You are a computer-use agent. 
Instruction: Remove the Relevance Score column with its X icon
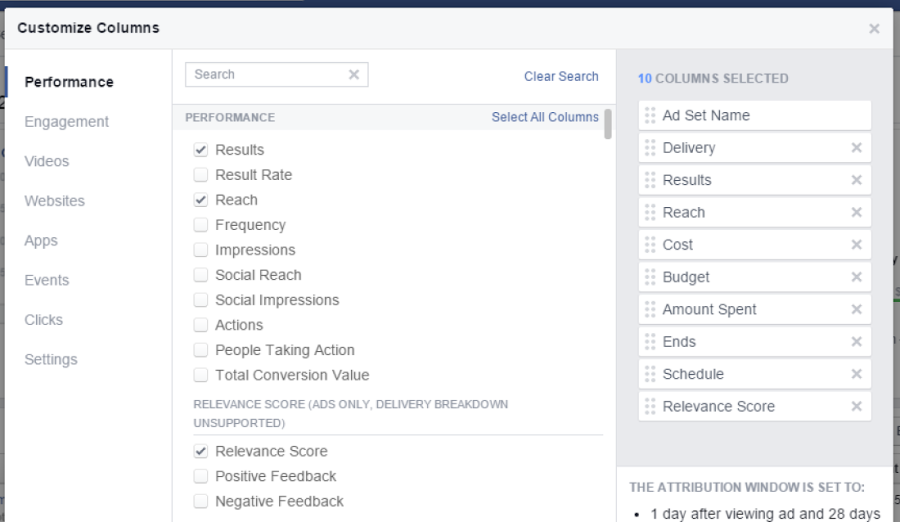pos(856,406)
